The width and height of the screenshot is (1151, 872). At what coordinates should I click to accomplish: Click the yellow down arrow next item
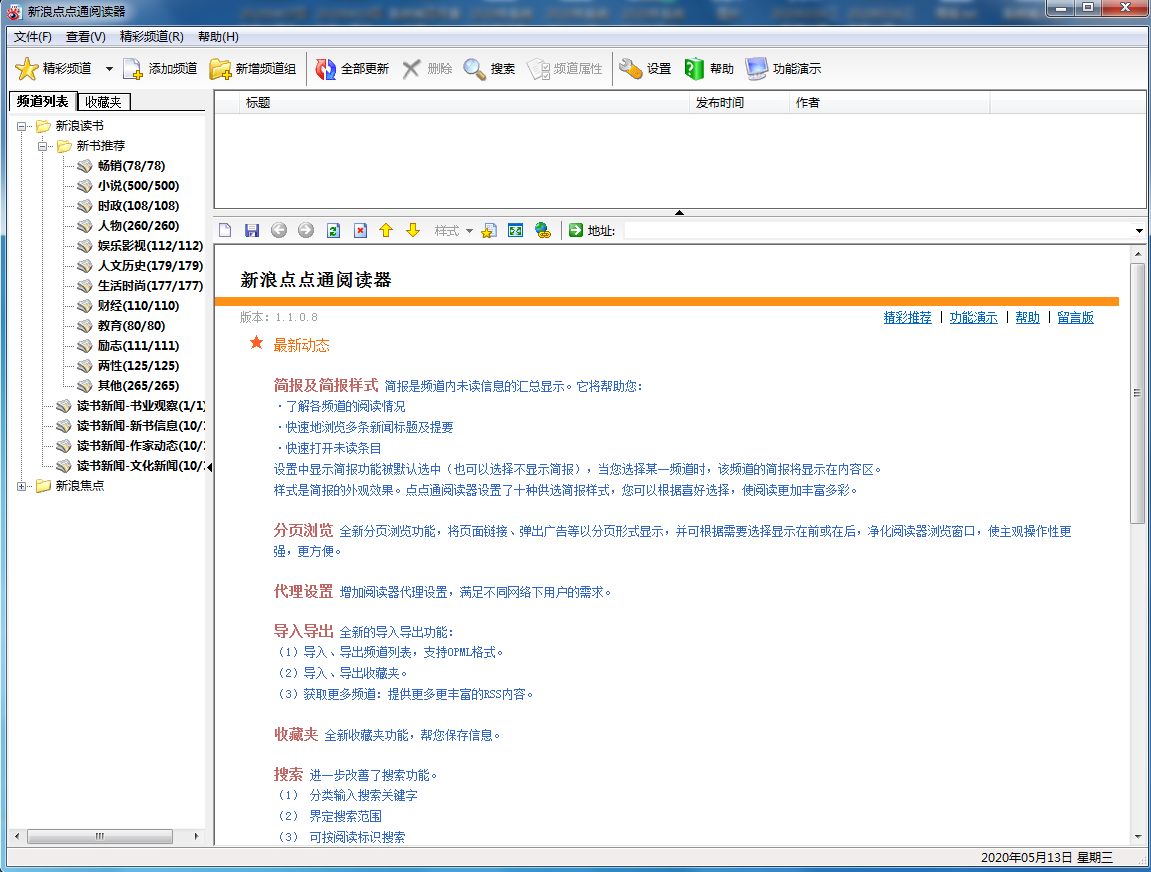click(413, 230)
